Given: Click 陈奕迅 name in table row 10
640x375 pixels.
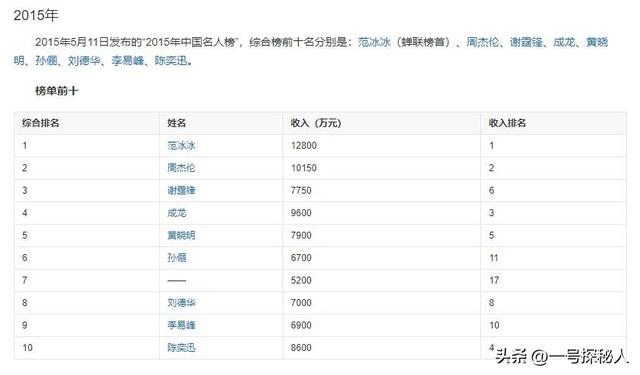Looking at the screenshot, I should coord(181,348).
